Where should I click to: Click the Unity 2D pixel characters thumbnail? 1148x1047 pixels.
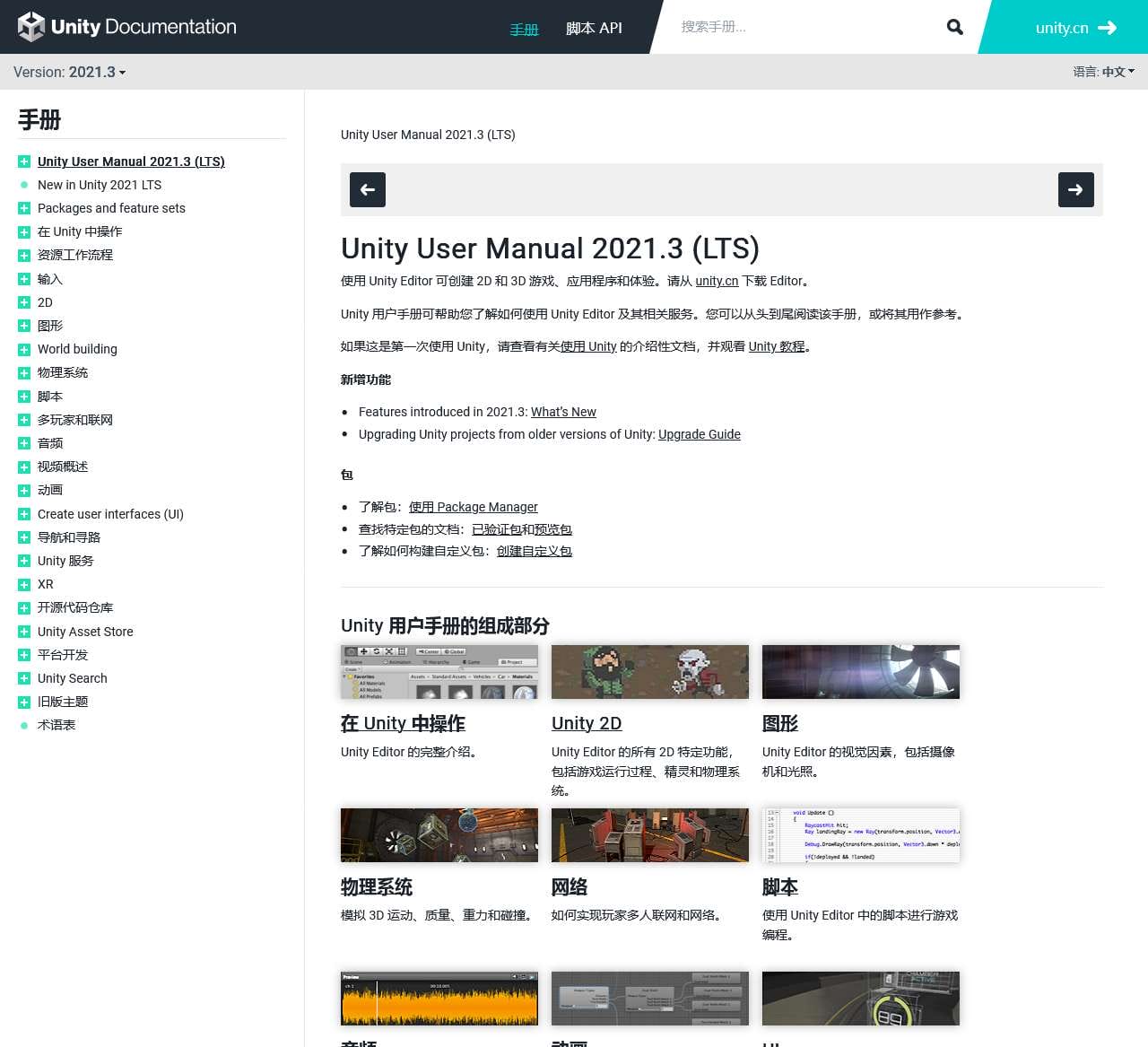(x=650, y=672)
